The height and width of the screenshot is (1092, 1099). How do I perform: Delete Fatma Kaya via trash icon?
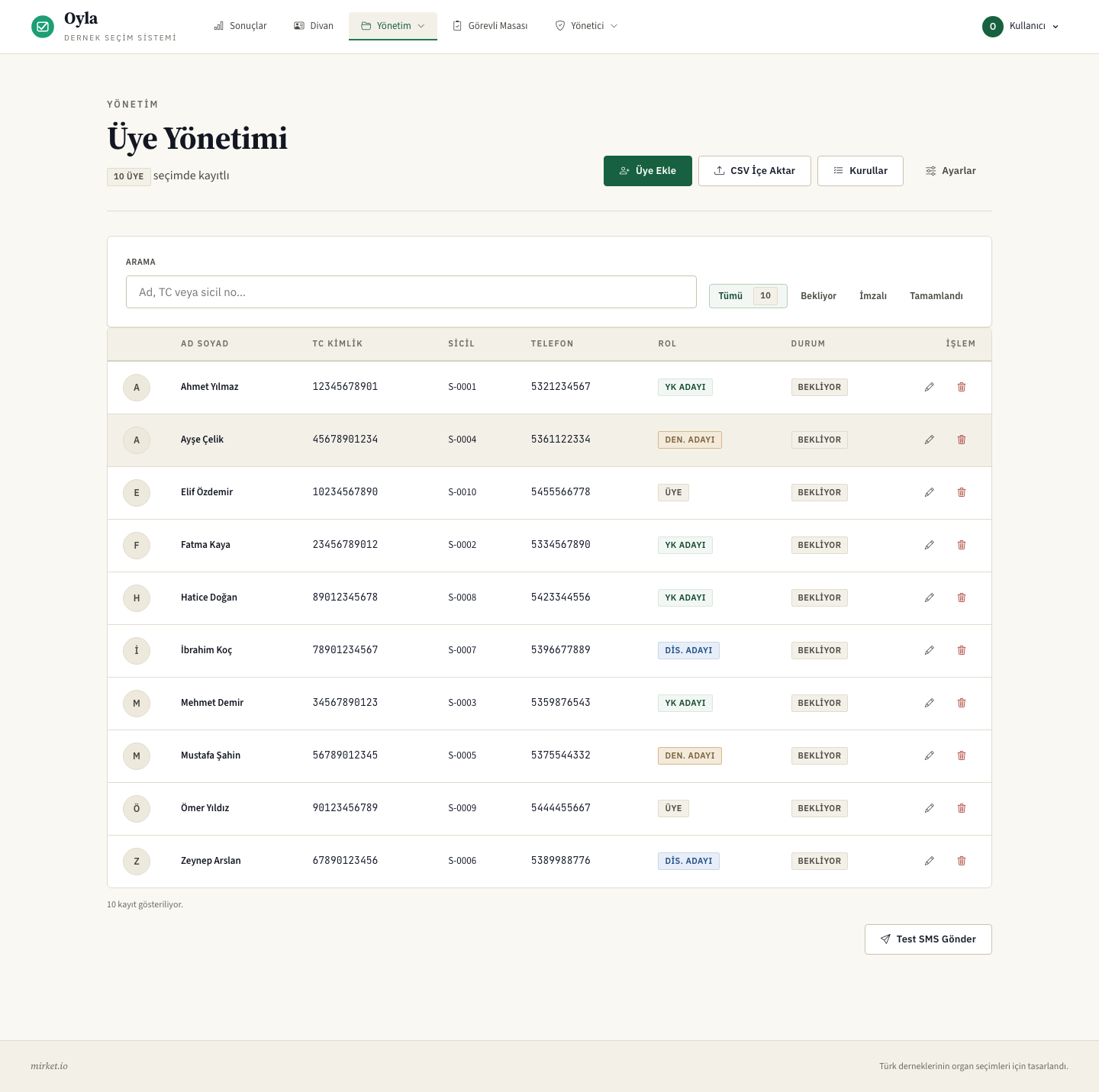(x=962, y=545)
